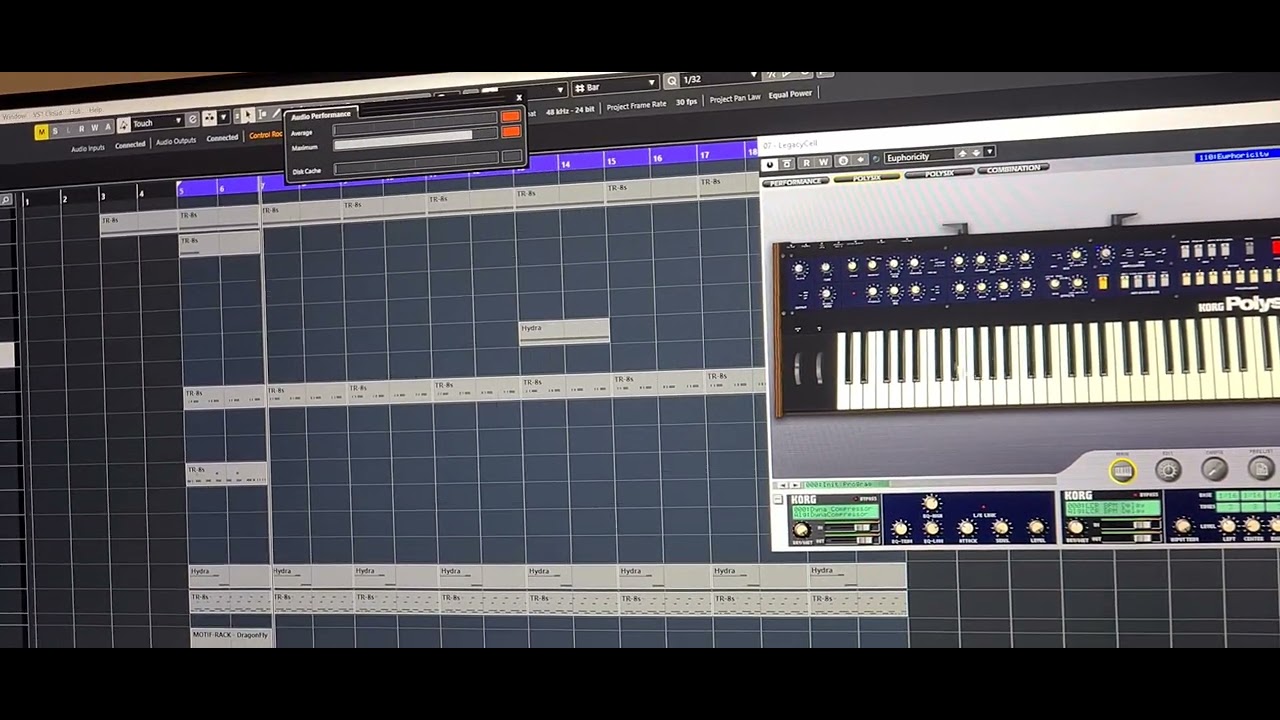
Task: Open the LegacyCell Edit knob view
Action: (x=1168, y=470)
